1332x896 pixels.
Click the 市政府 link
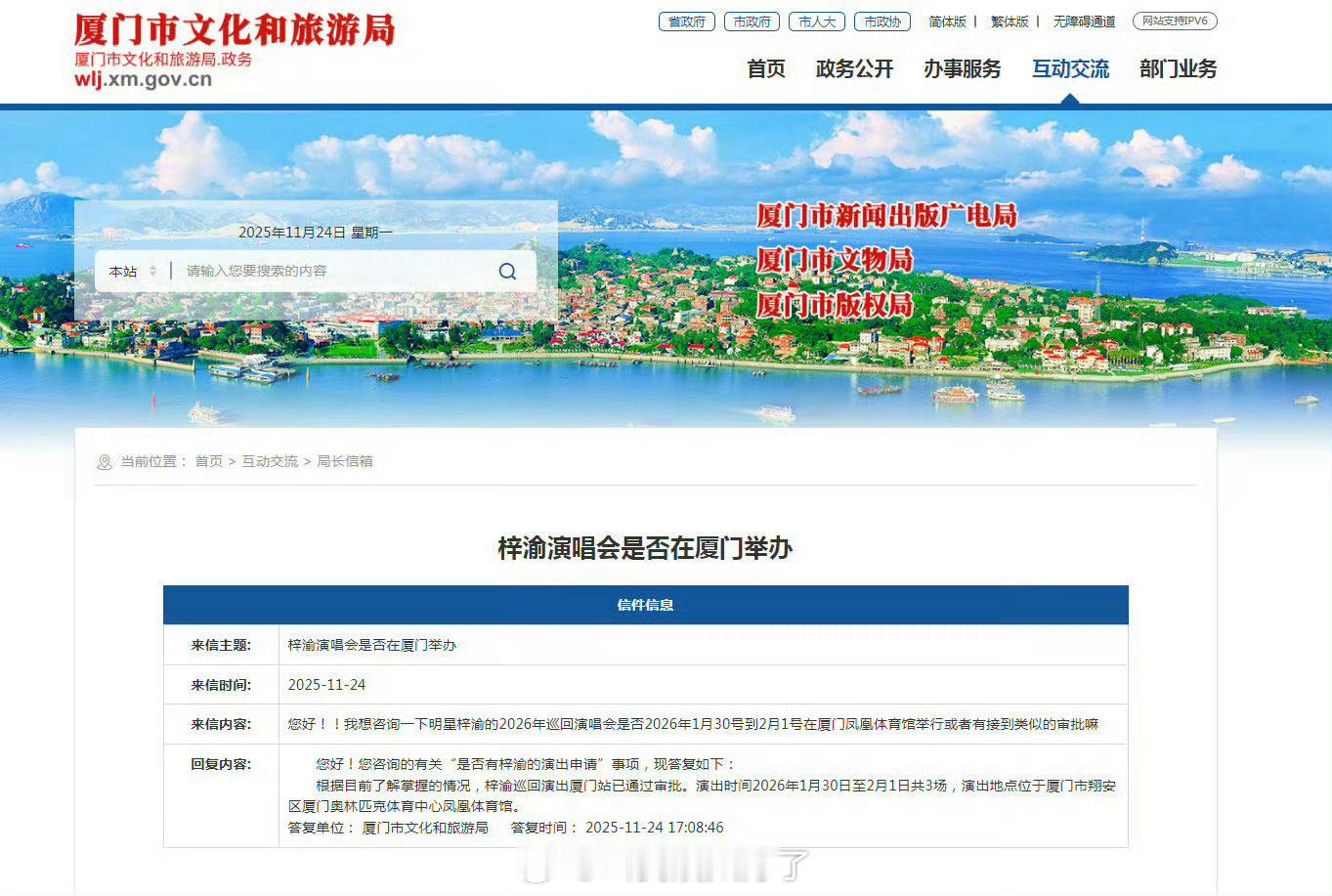click(x=752, y=21)
